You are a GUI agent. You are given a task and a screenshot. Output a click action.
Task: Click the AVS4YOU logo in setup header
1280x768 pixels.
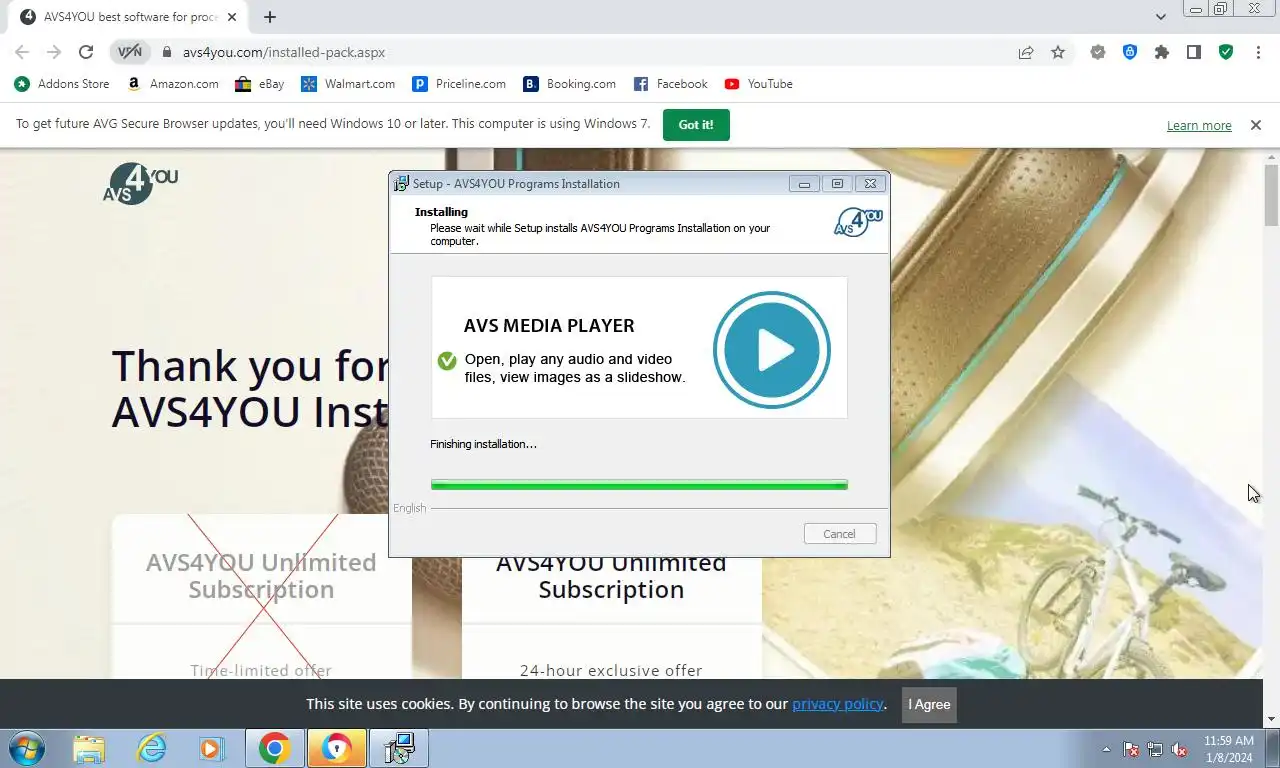[x=858, y=221]
